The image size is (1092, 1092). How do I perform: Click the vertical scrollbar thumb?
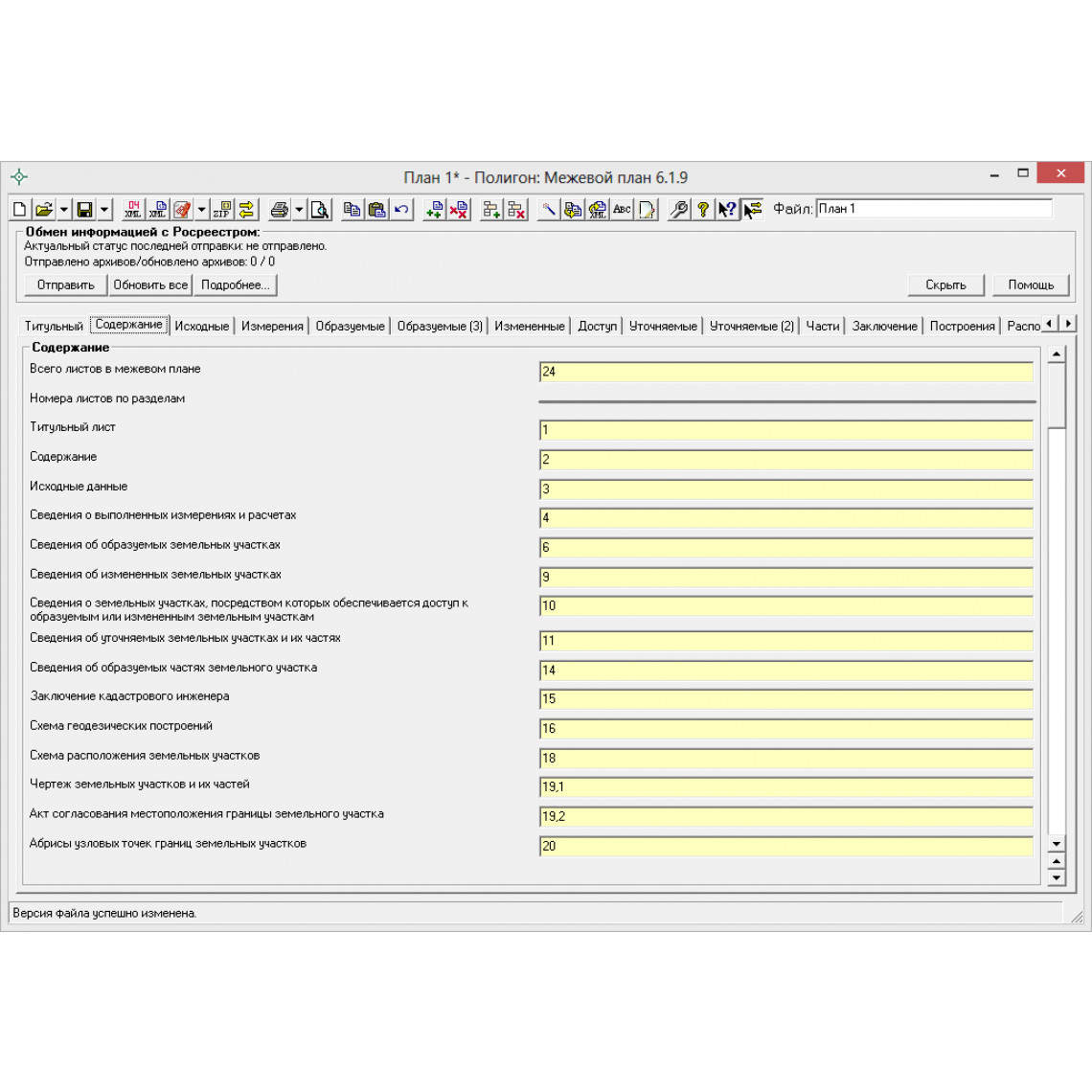coord(1057,396)
